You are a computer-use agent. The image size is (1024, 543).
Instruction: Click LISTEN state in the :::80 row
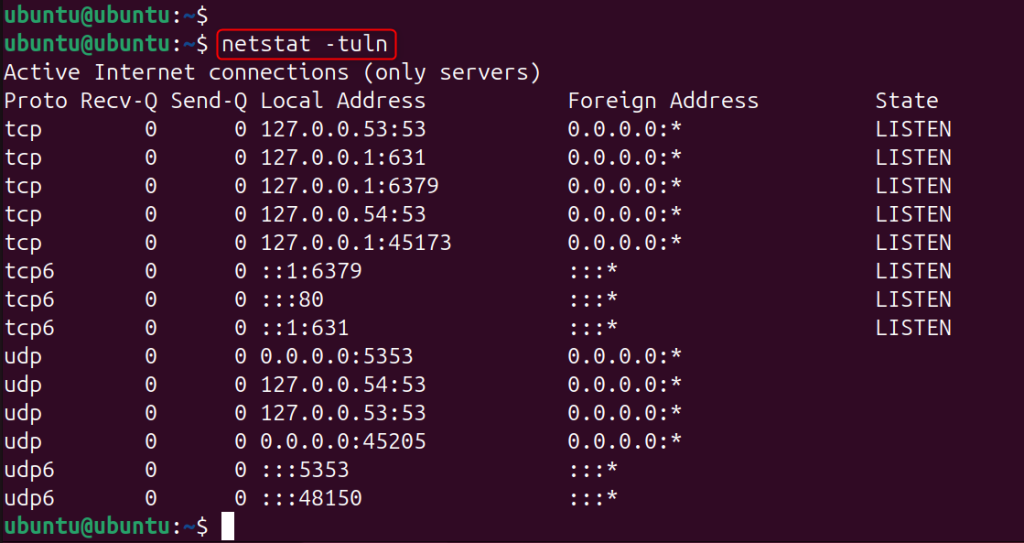coord(913,299)
